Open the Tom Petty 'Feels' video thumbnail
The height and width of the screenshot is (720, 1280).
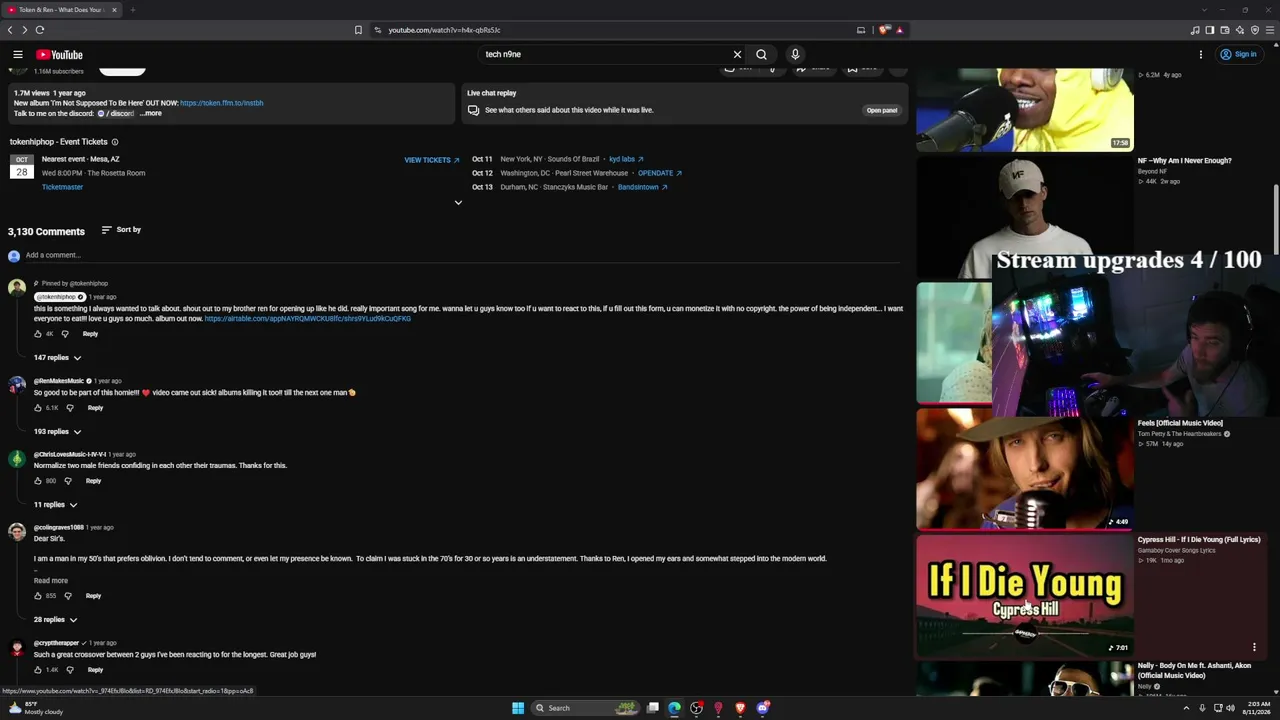point(1025,469)
